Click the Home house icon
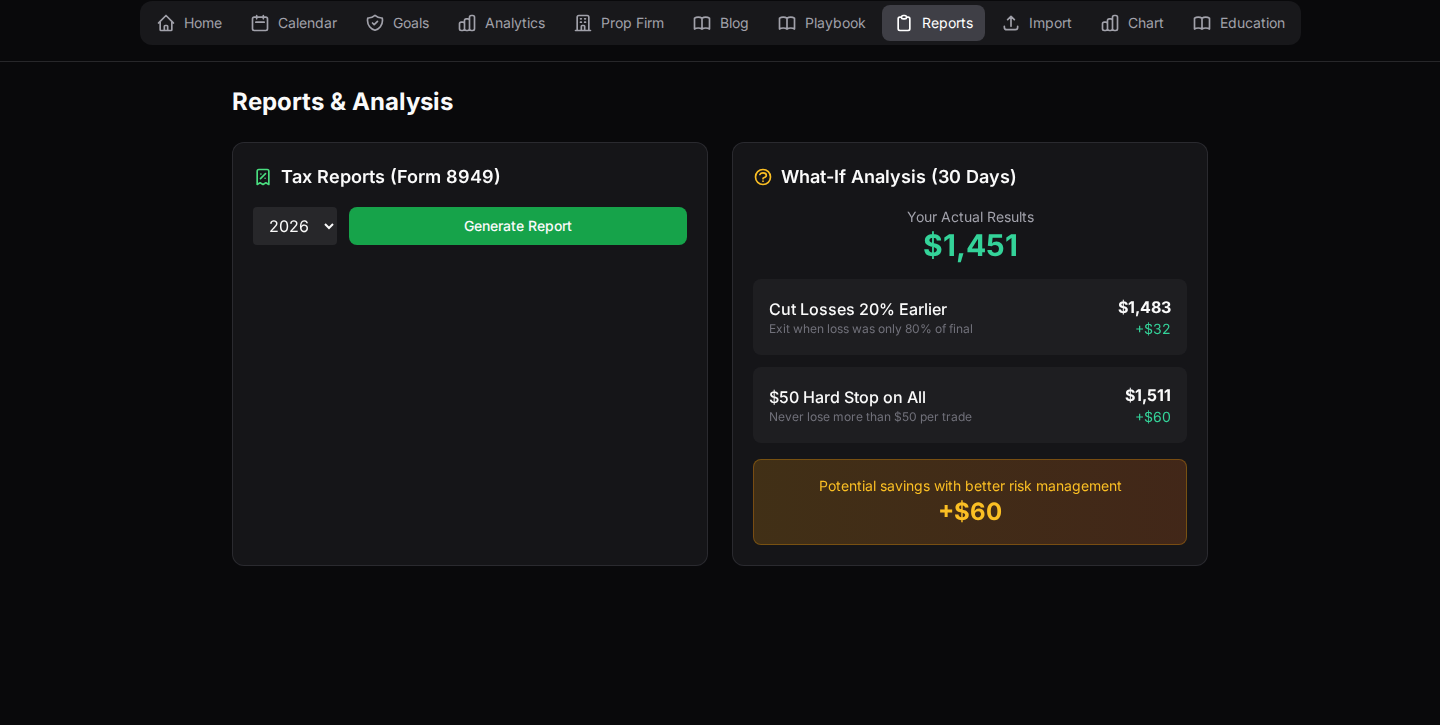 point(166,23)
